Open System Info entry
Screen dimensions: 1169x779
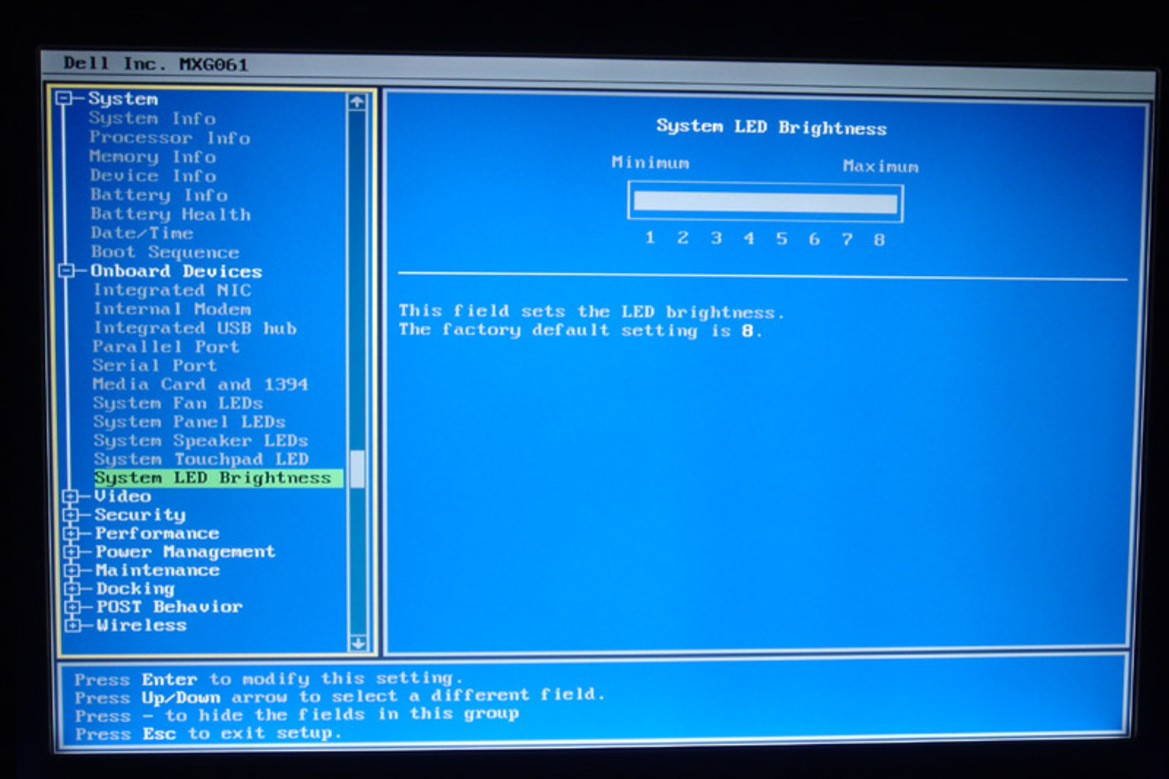tap(152, 119)
